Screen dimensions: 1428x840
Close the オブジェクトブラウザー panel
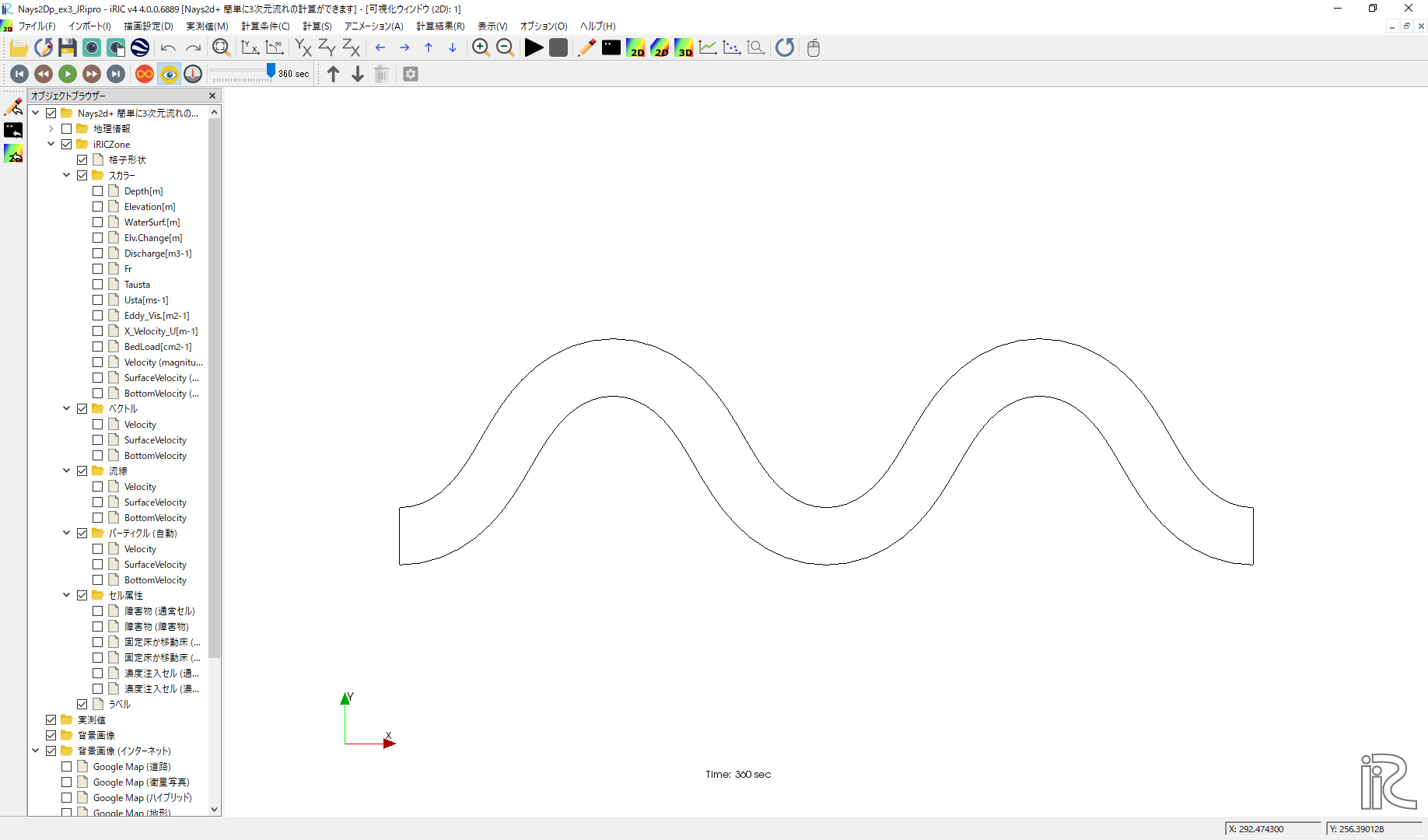212,96
